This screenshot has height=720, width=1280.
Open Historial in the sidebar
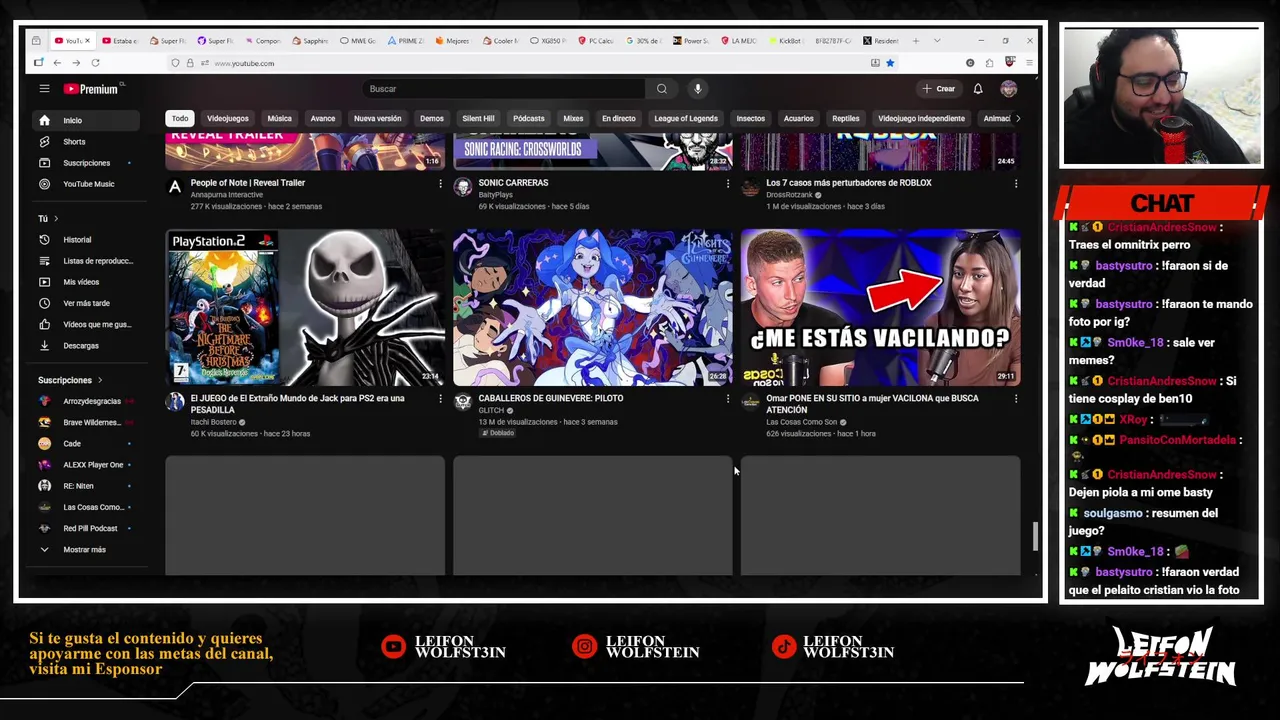point(87,240)
